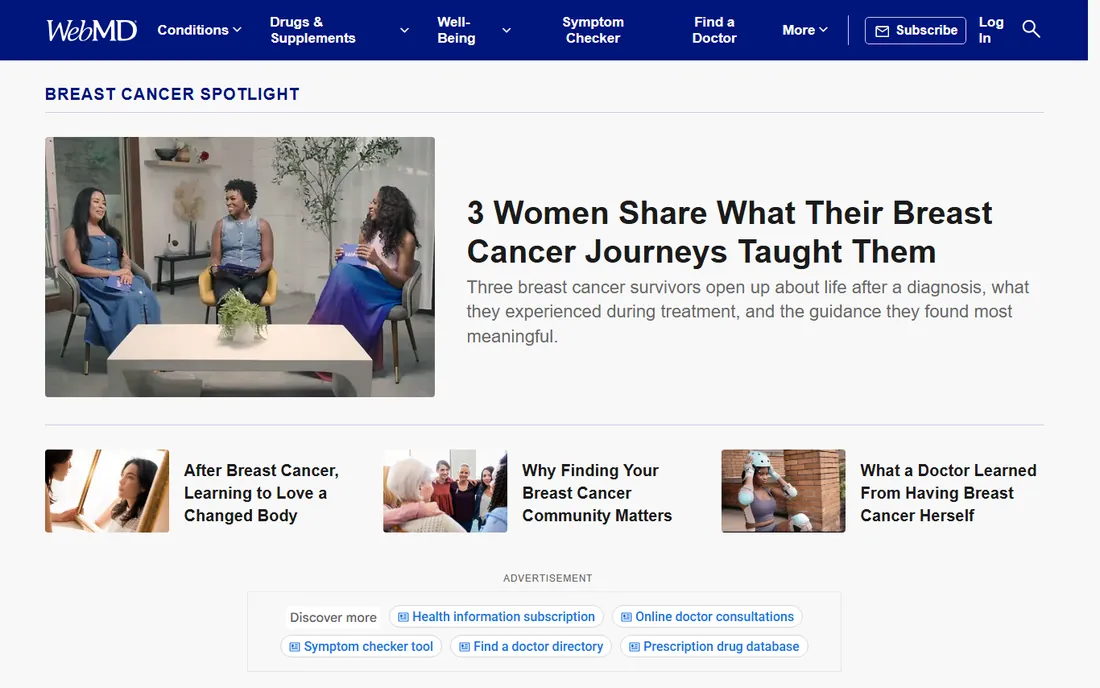Viewport: 1100px width, 688px height.
Task: Click the three women featured image
Action: [240, 267]
